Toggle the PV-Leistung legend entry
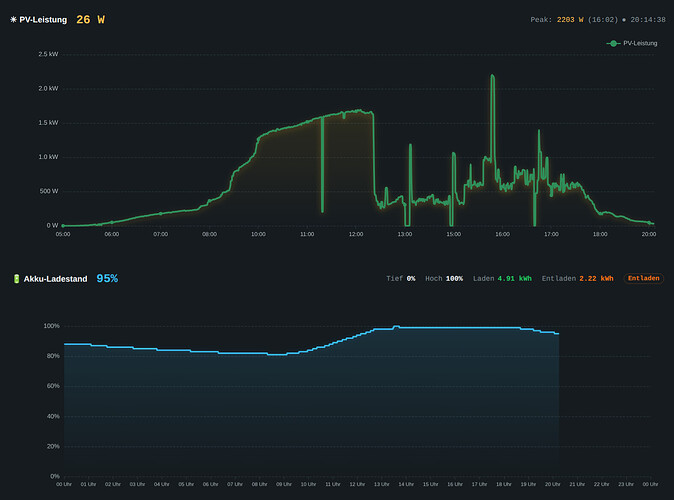674x500 pixels. coord(632,43)
